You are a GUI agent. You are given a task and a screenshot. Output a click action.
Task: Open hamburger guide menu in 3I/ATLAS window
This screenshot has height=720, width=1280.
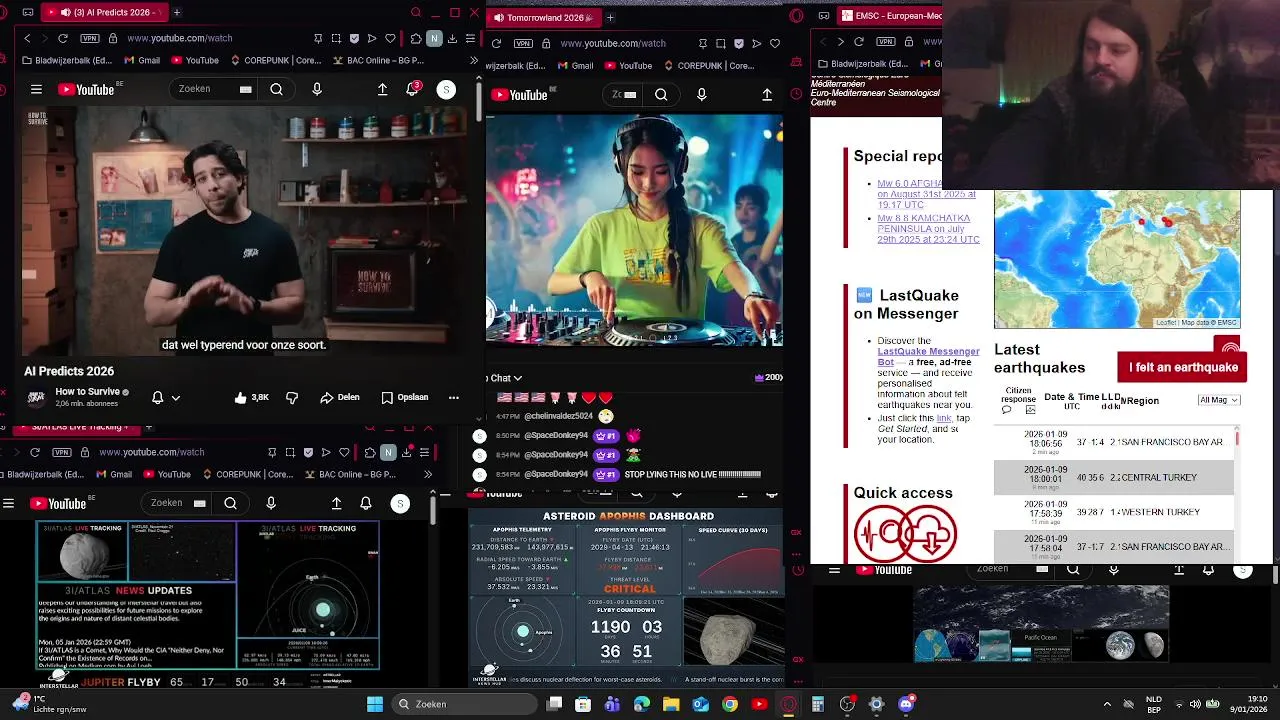pos(8,503)
